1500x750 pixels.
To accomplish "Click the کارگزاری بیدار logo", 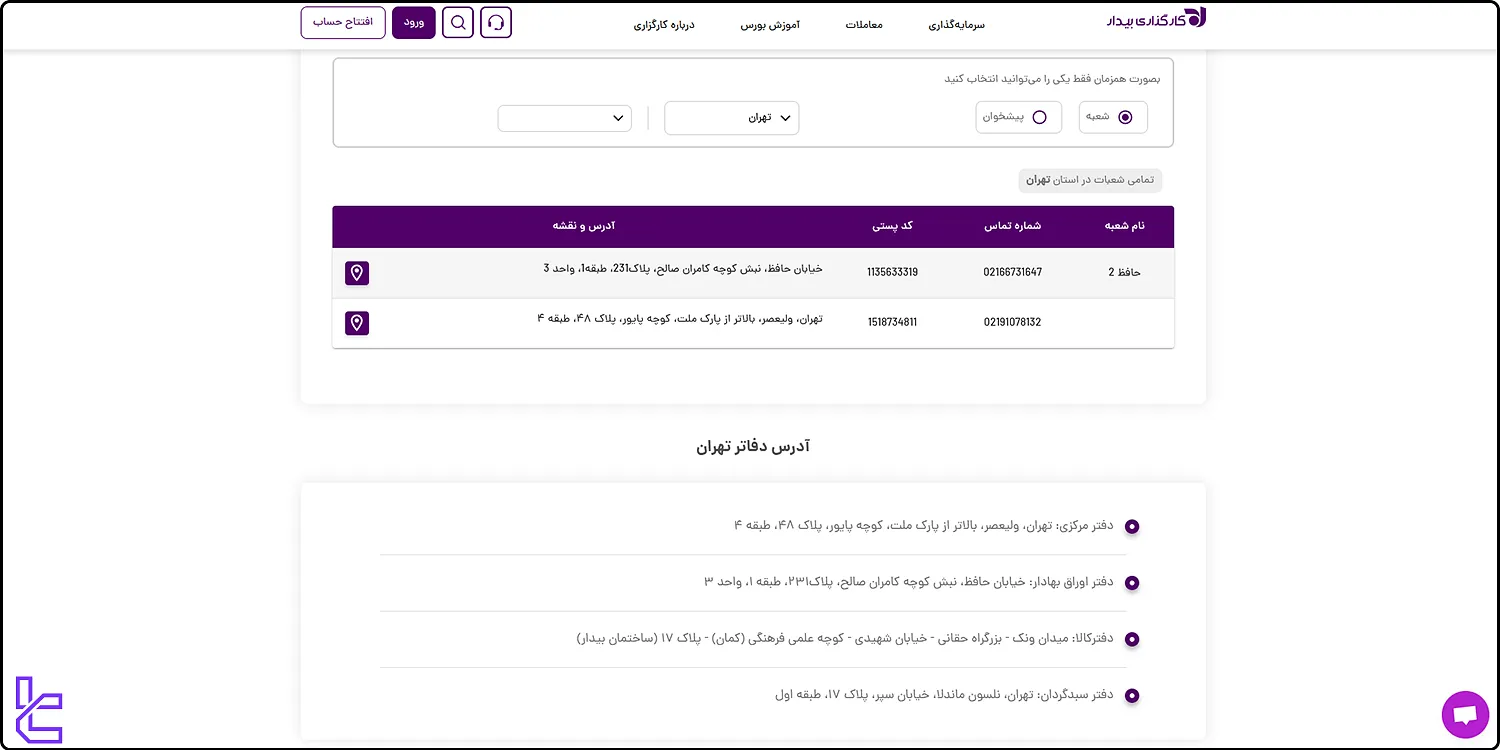I will [x=1155, y=17].
